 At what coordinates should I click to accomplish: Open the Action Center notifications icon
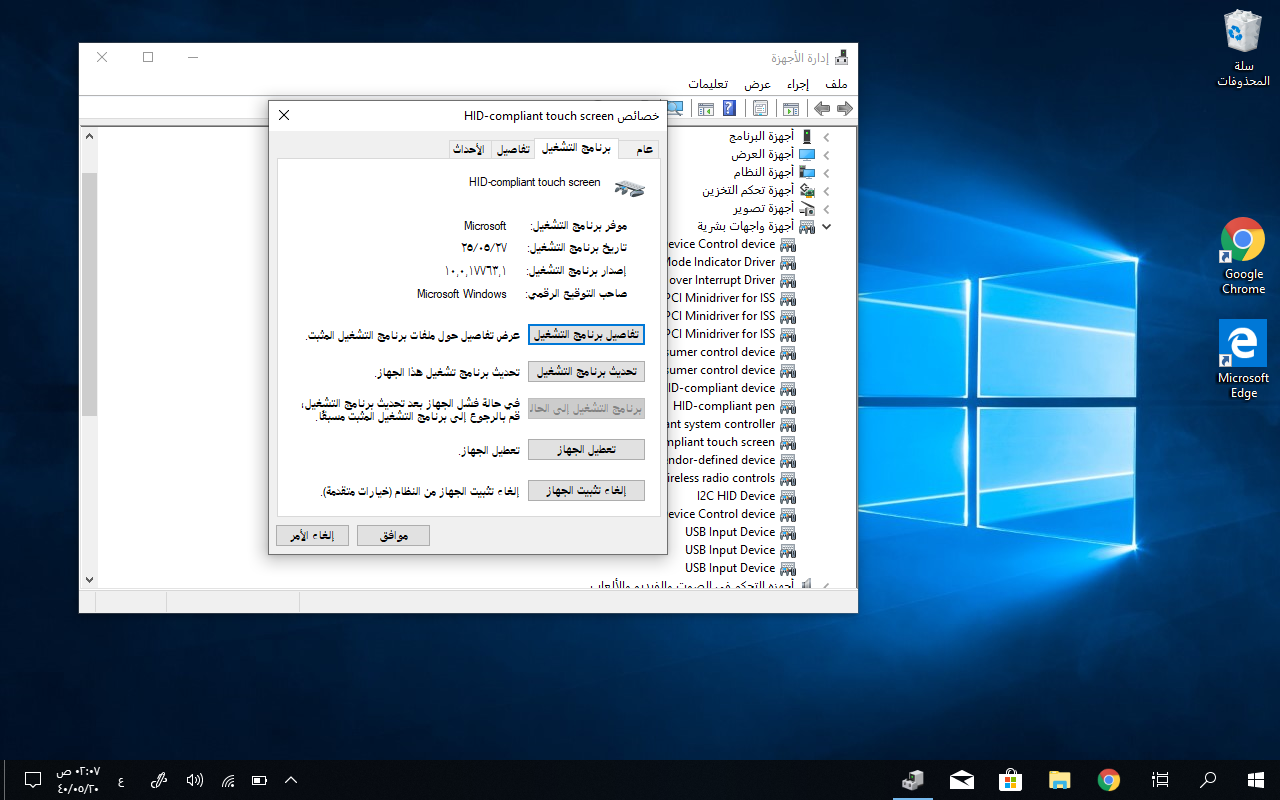32,780
